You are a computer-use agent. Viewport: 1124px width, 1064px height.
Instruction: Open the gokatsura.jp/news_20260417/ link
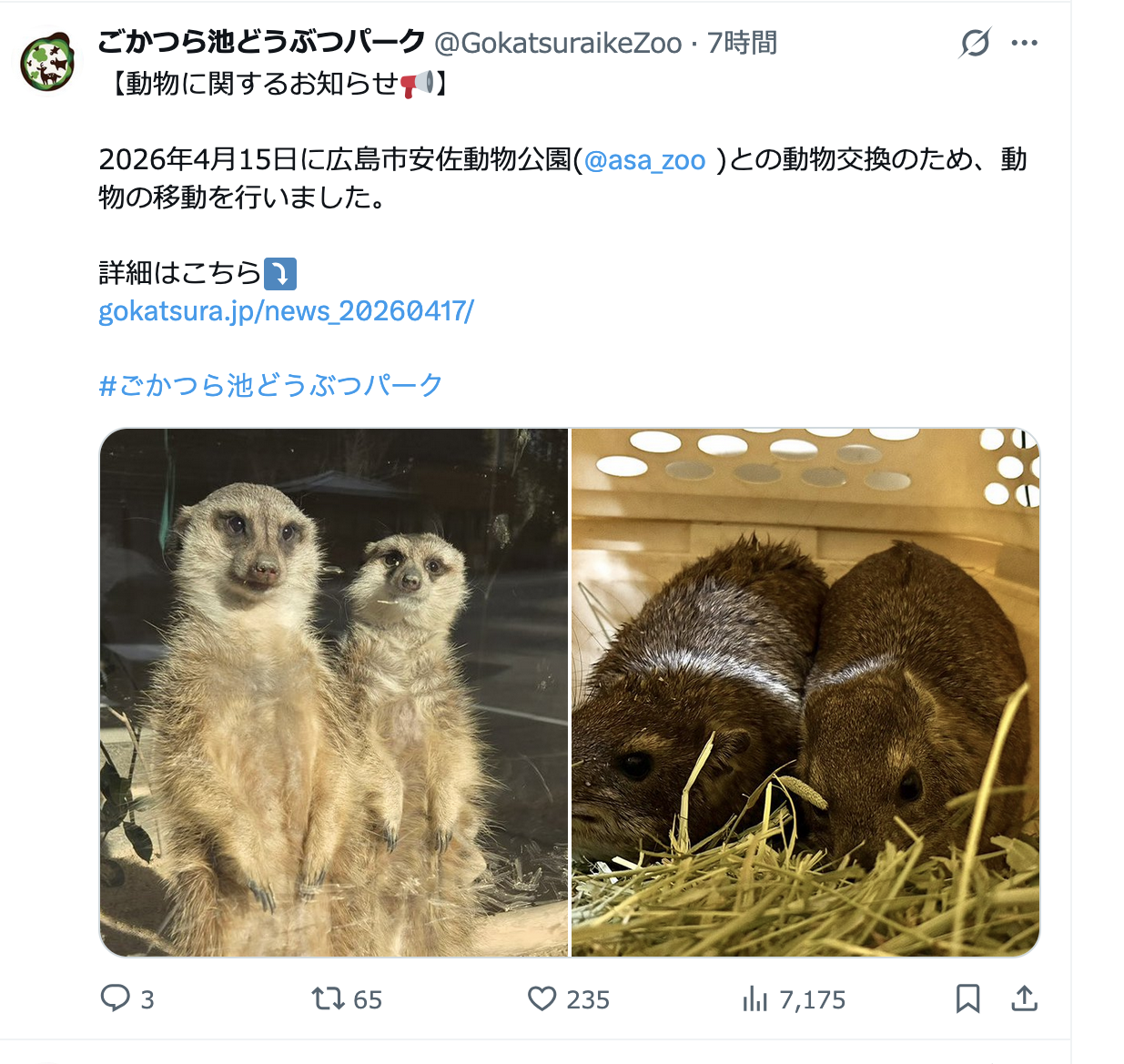tap(286, 311)
